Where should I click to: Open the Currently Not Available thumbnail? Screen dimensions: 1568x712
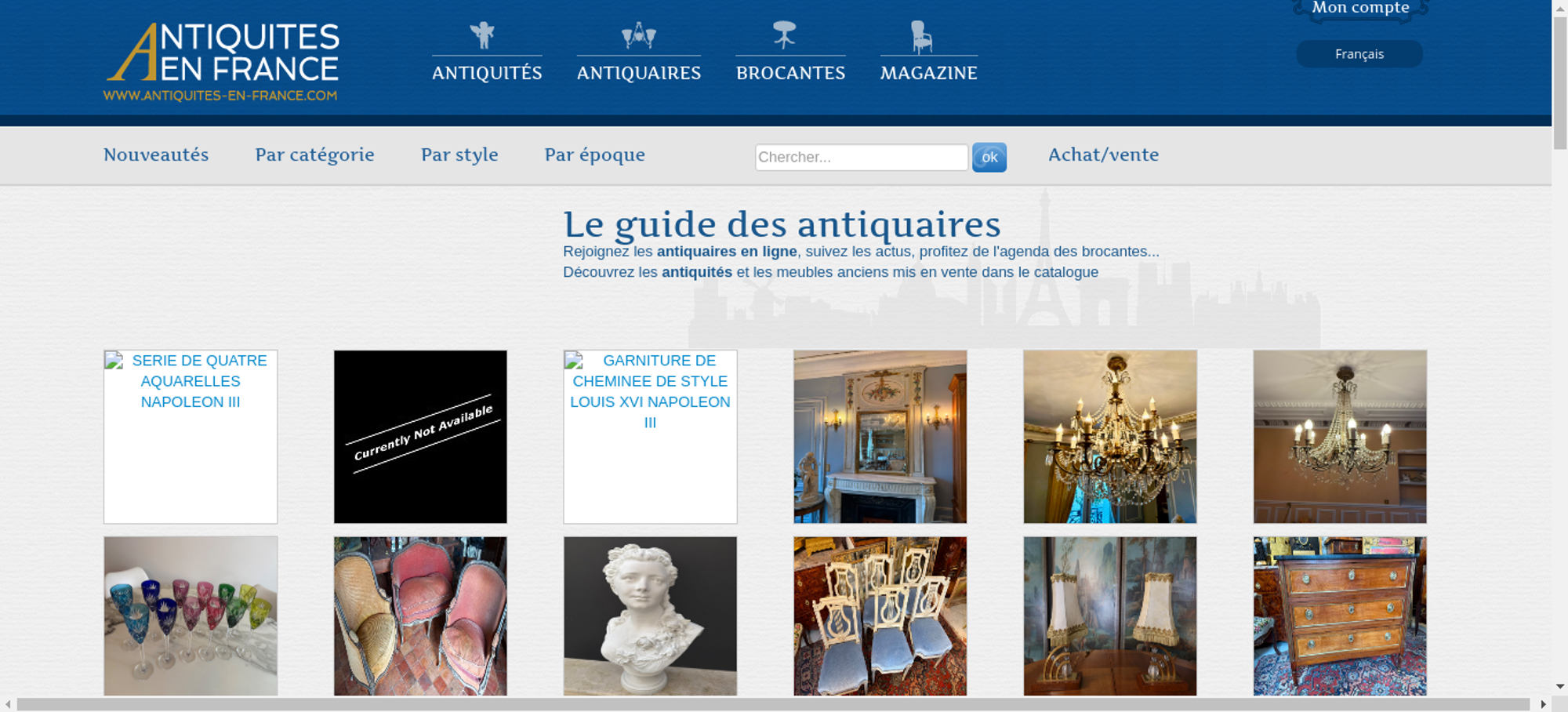click(x=420, y=437)
